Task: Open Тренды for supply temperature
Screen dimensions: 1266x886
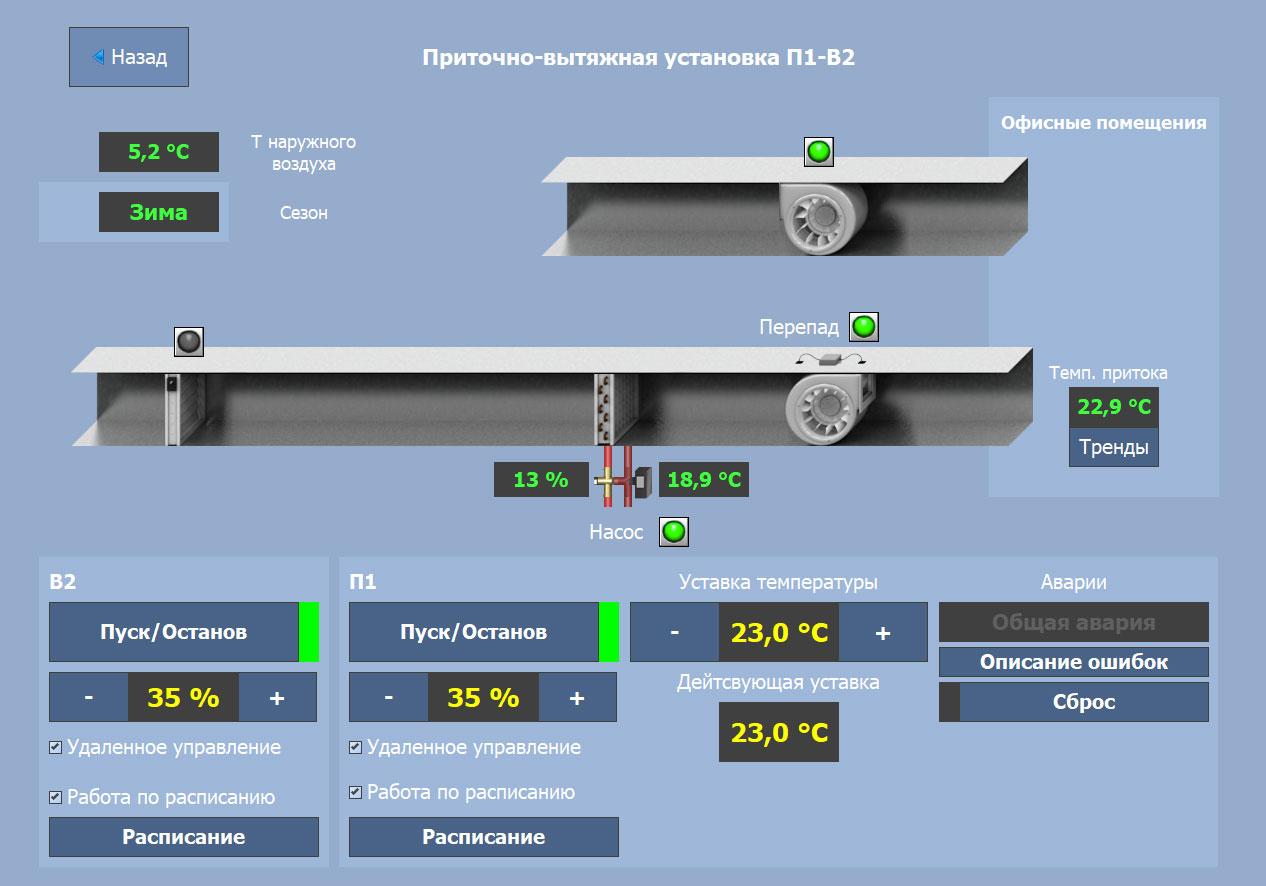Action: click(1114, 447)
